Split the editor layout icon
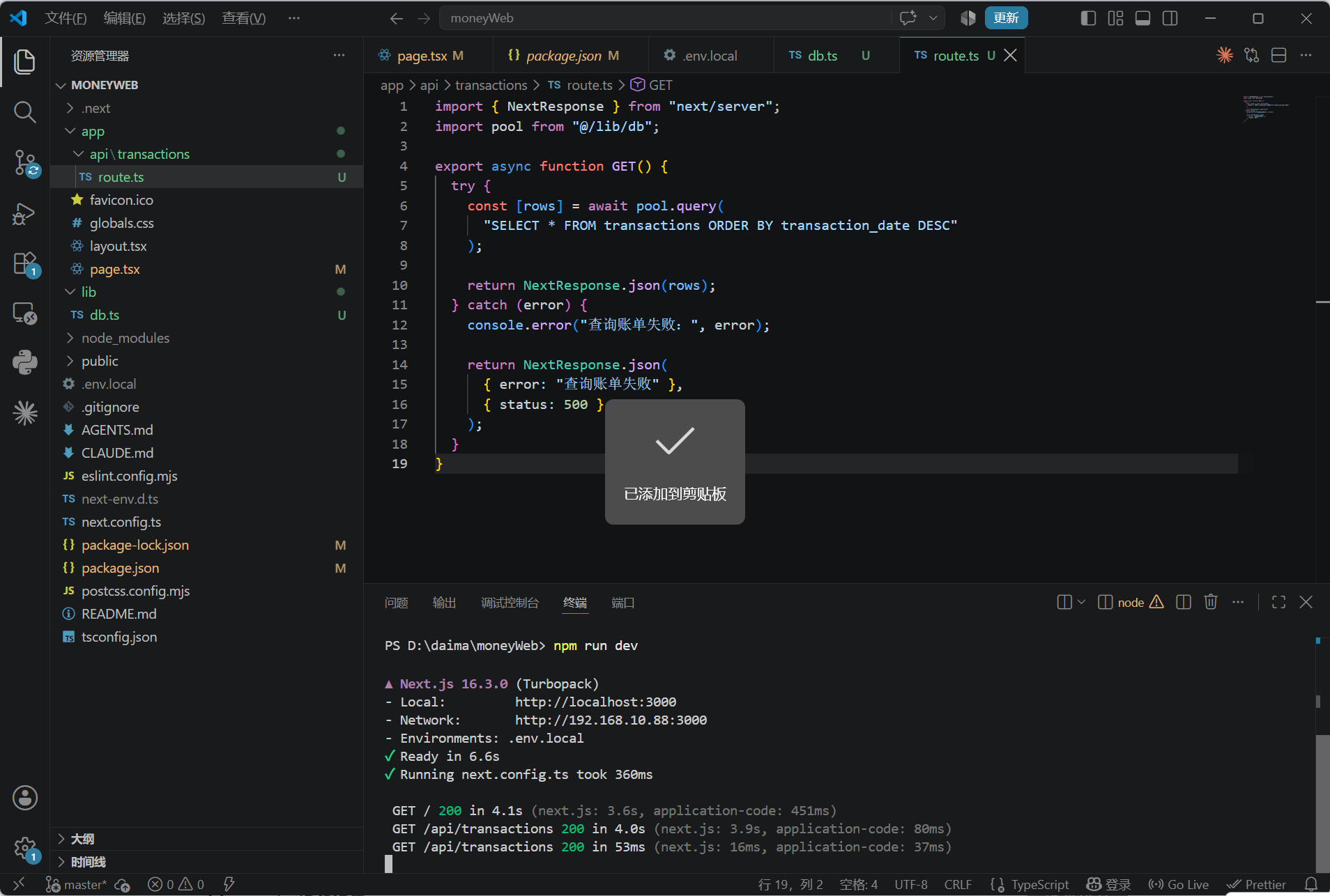 click(1279, 55)
